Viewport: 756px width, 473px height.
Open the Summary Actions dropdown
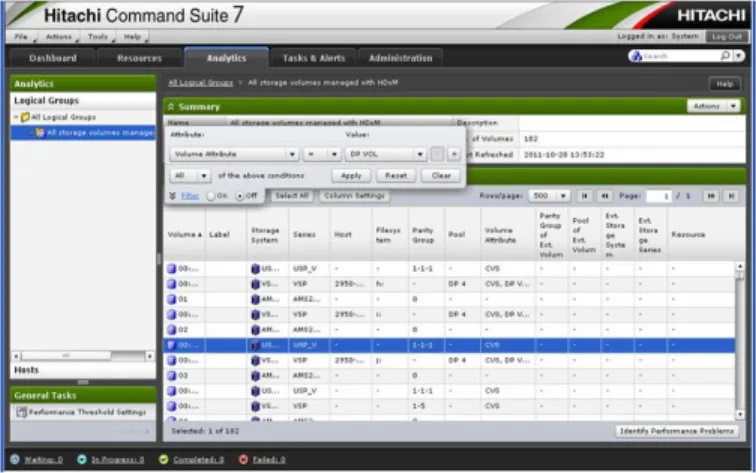pos(714,106)
